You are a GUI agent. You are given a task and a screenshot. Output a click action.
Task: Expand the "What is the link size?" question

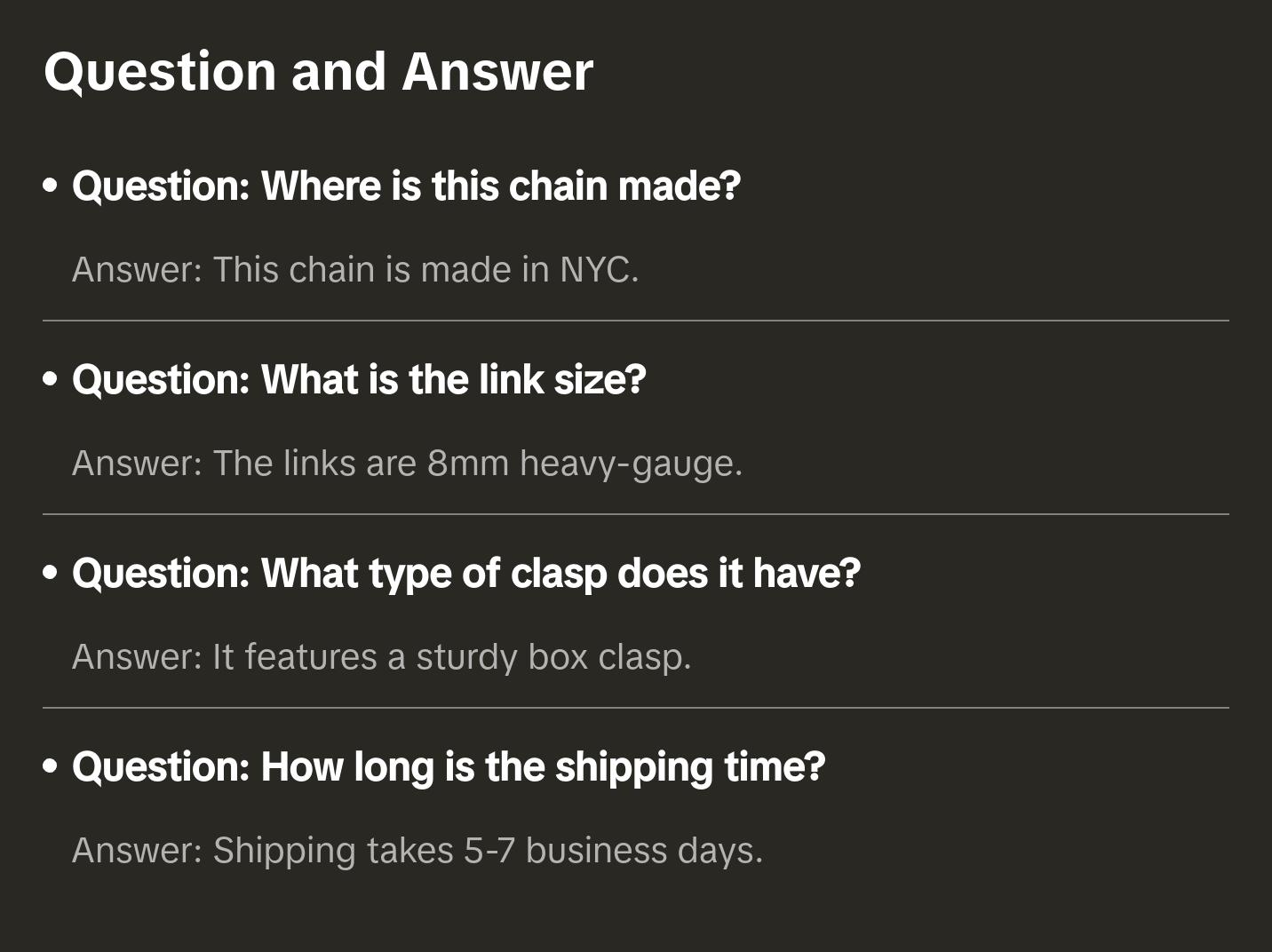(x=359, y=380)
